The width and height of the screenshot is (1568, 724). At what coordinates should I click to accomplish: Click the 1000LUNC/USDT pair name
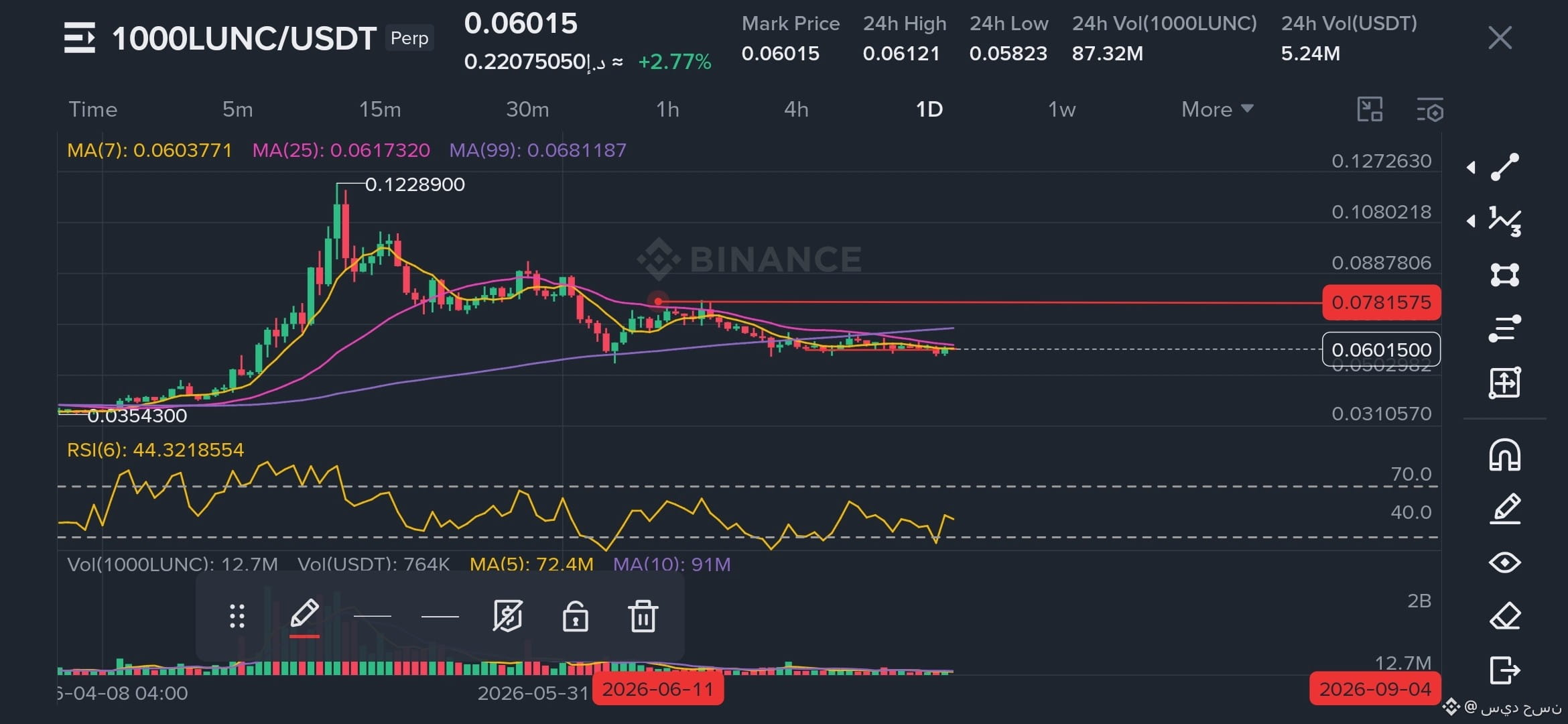(x=244, y=38)
